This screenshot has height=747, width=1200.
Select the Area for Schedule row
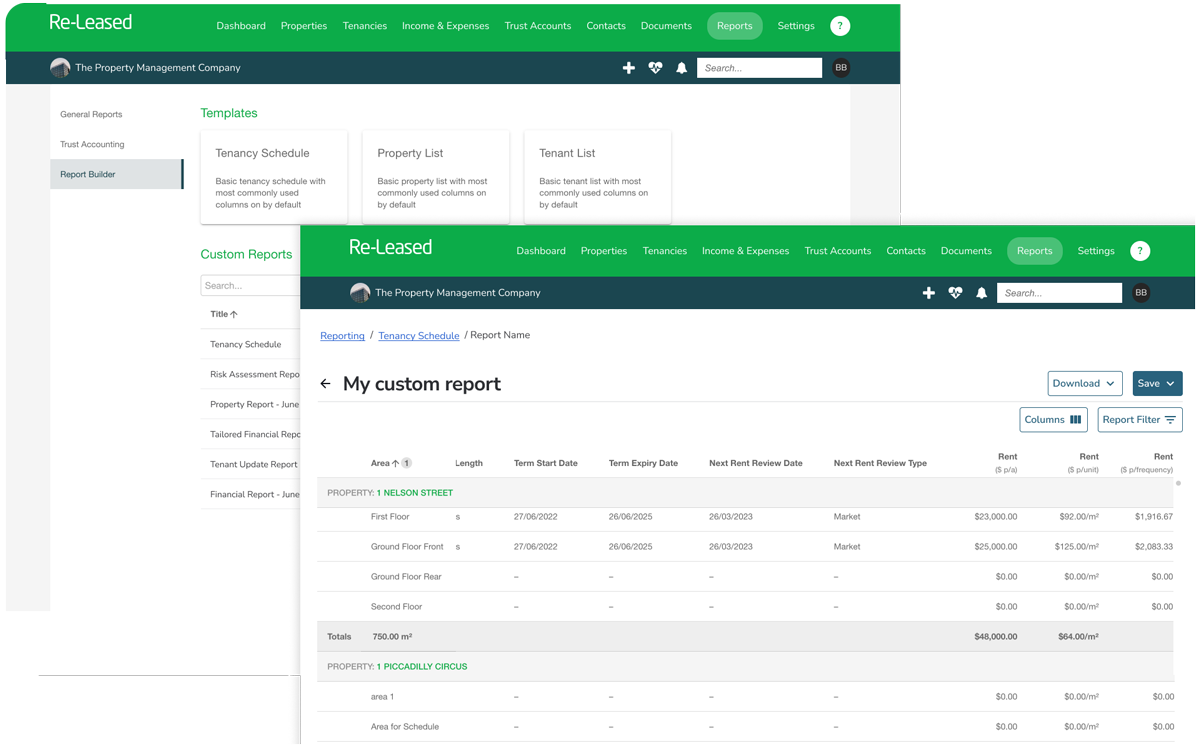[745, 727]
